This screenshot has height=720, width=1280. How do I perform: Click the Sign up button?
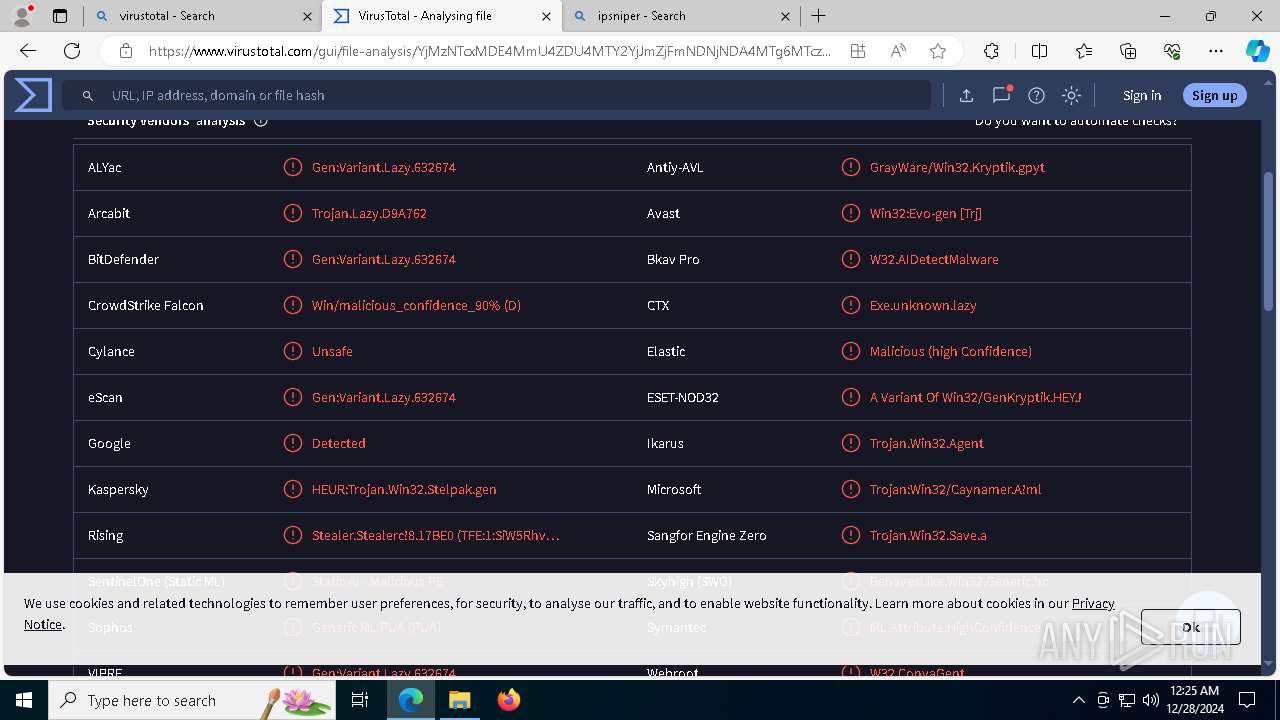tap(1215, 95)
